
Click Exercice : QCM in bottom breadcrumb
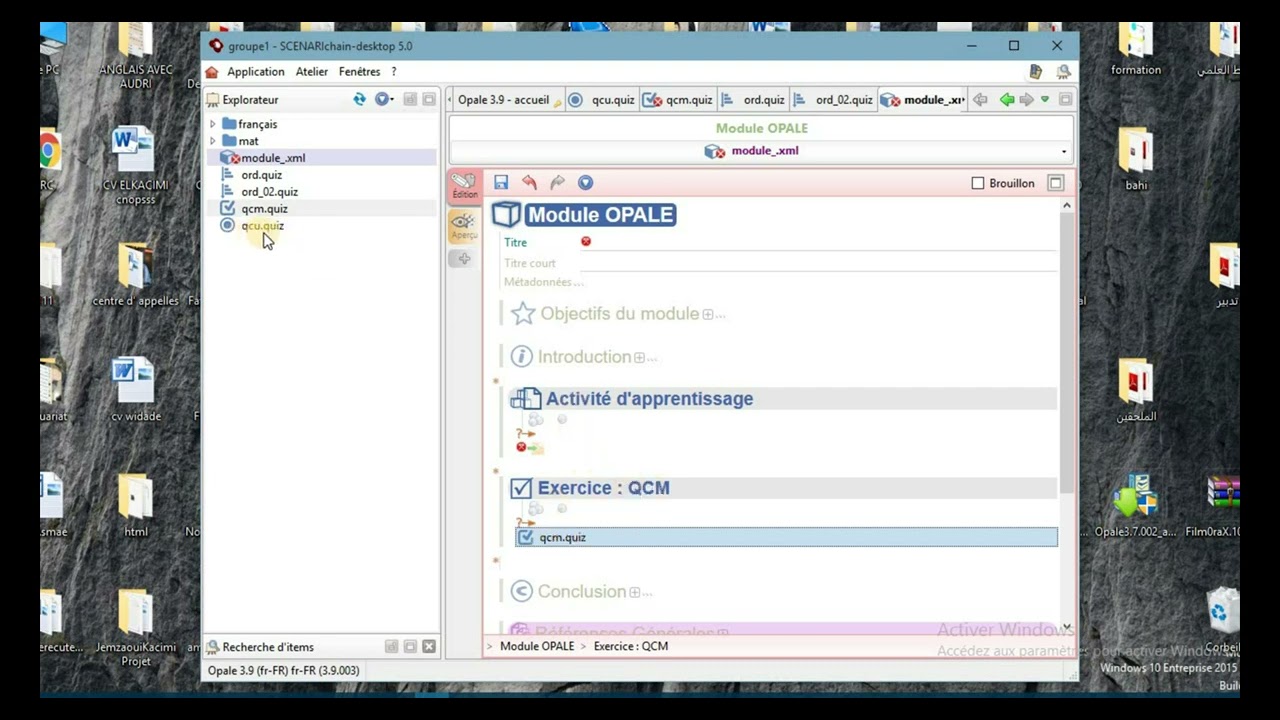[x=631, y=646]
